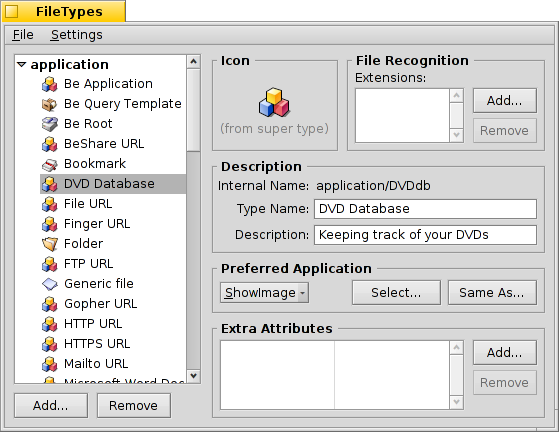The height and width of the screenshot is (432, 559).
Task: Click the type list scrollbar thumb
Action: pyautogui.click(x=194, y=110)
